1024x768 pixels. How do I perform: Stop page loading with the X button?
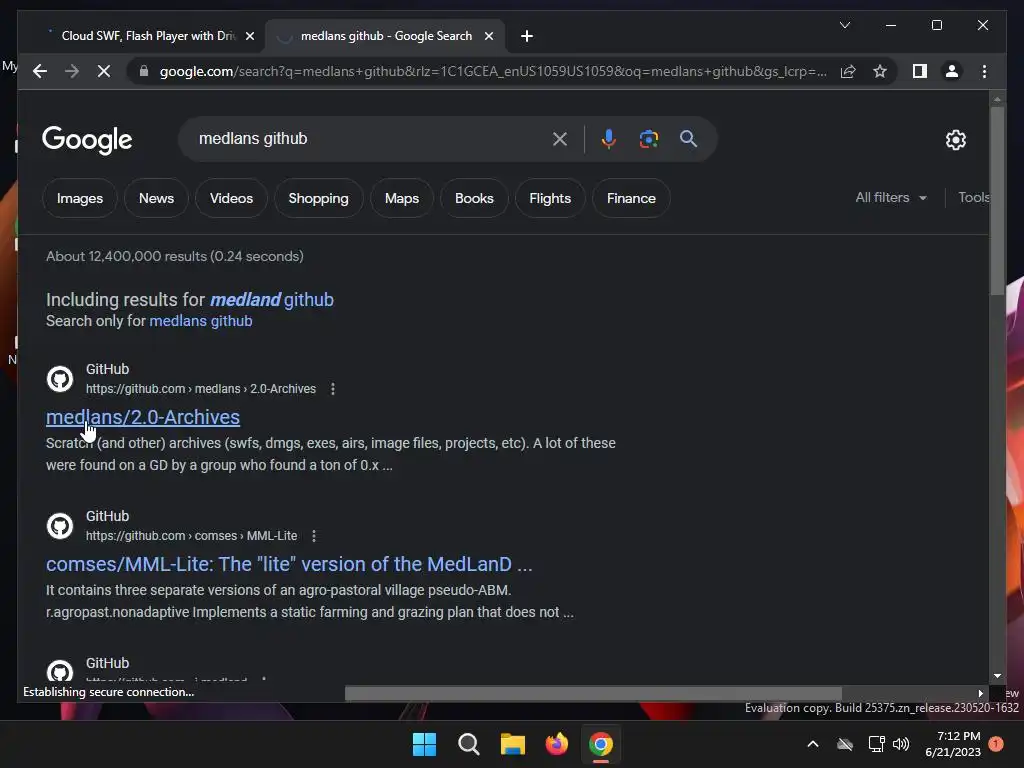pyautogui.click(x=104, y=71)
